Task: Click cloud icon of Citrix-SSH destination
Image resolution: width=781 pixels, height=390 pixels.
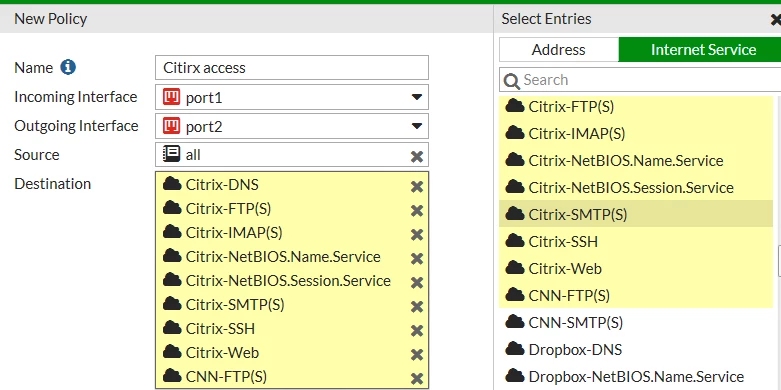Action: tap(172, 328)
